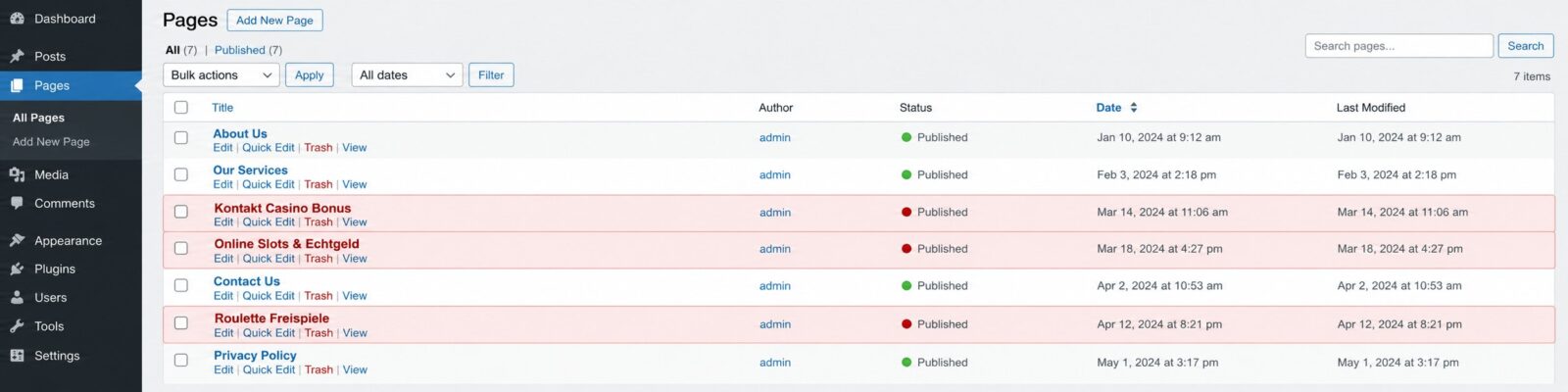This screenshot has width=1568, height=392.
Task: Click the red status dot for Roulette Freispiele
Action: [906, 323]
